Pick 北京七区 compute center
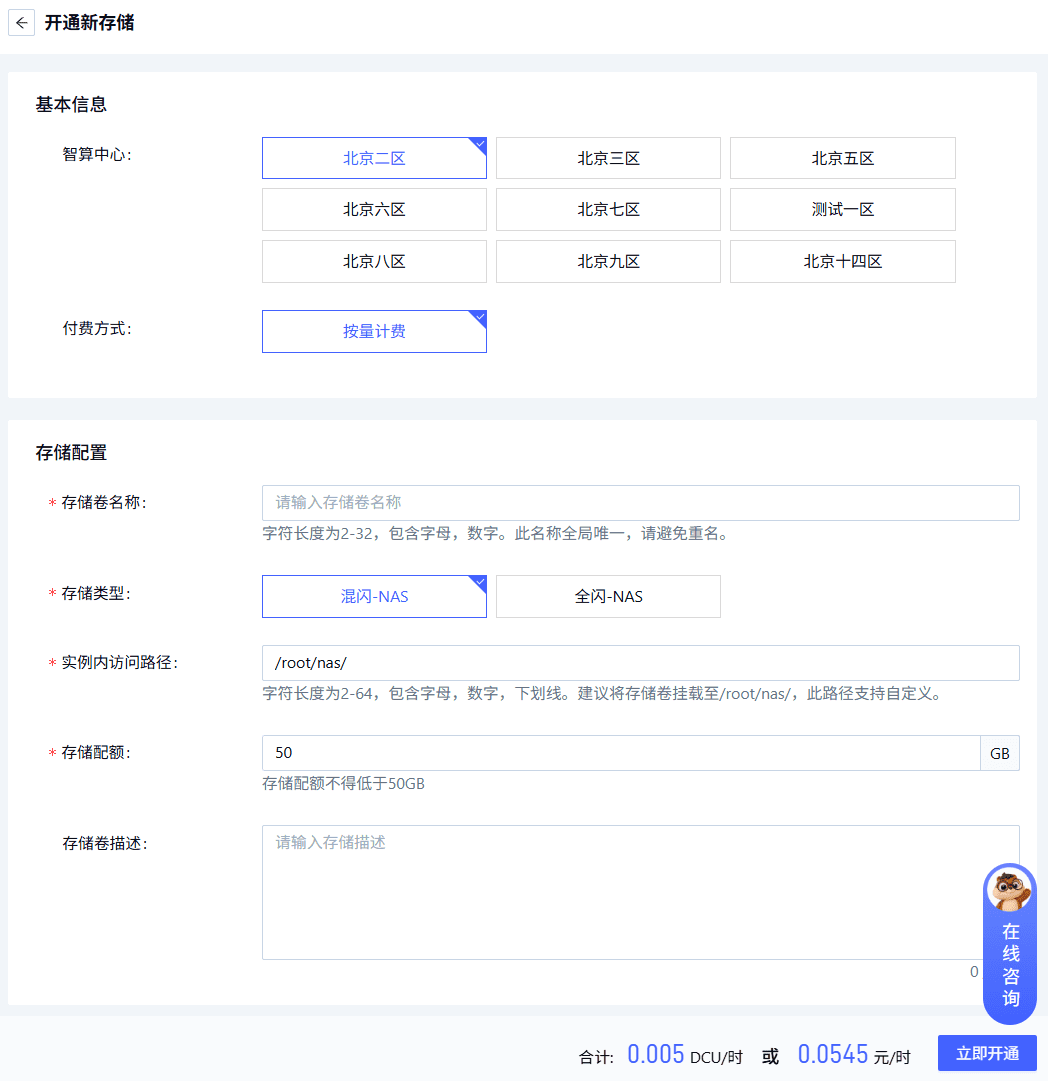 pos(608,210)
